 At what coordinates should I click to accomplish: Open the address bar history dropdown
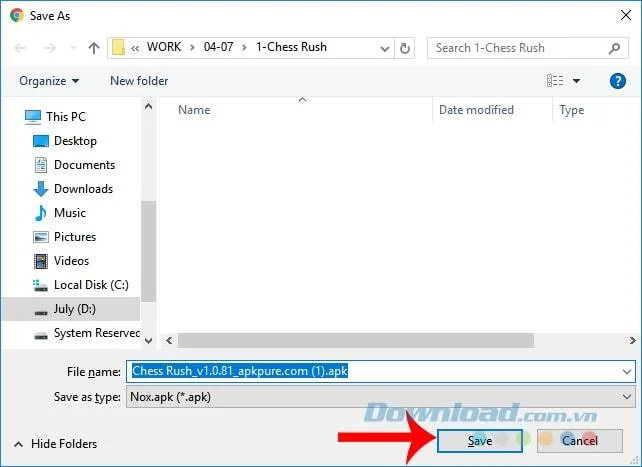[x=384, y=49]
